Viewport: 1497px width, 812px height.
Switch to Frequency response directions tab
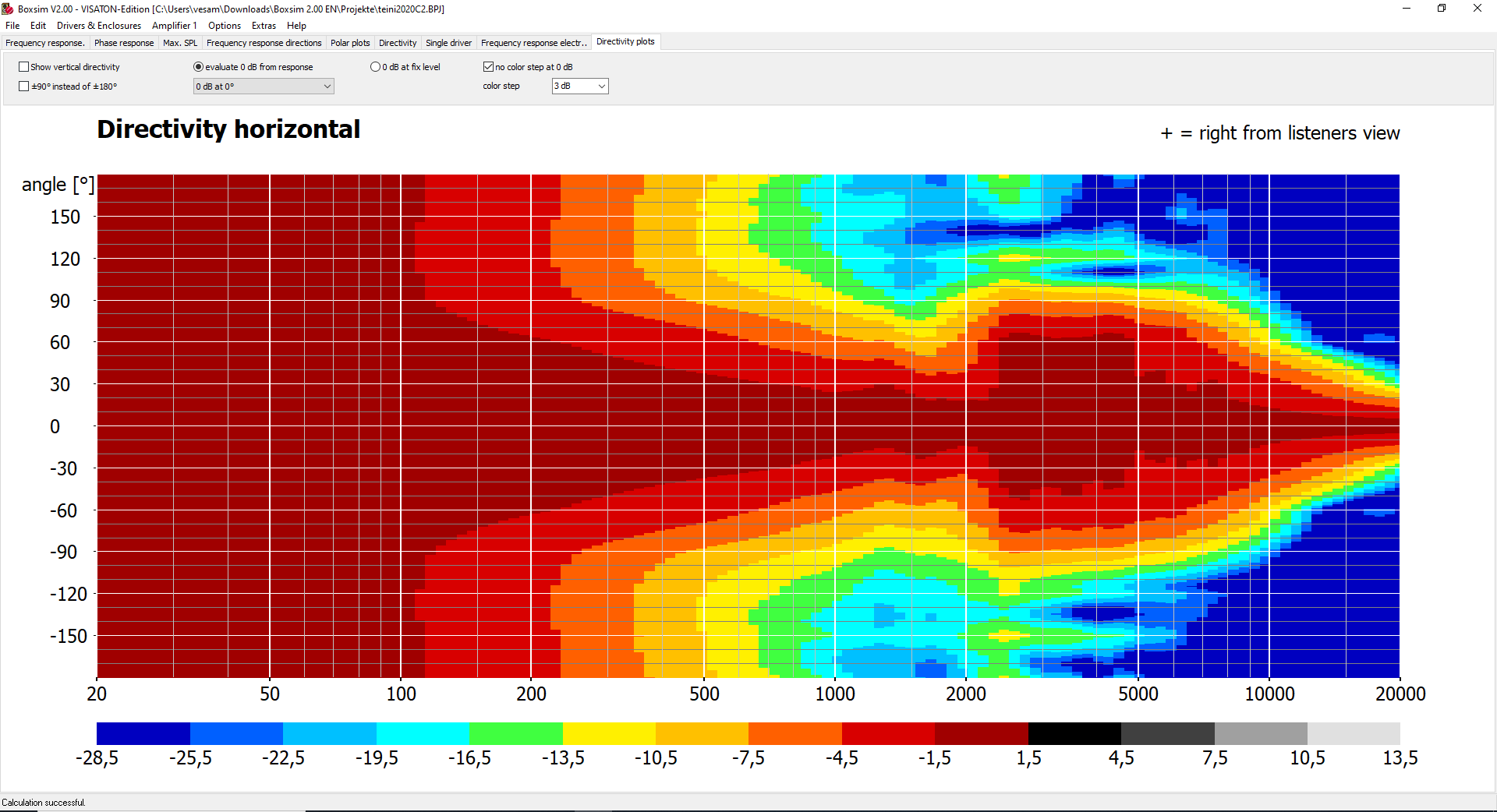click(264, 43)
